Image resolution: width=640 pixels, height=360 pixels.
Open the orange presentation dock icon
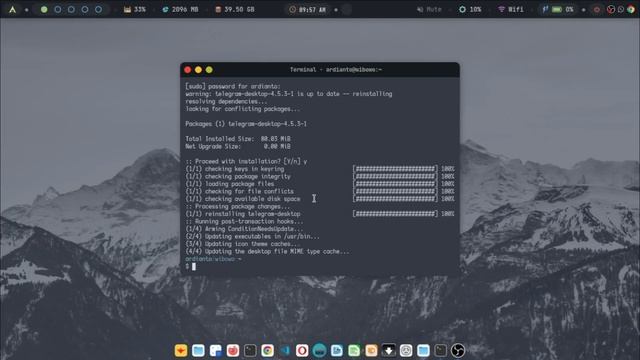coord(371,350)
